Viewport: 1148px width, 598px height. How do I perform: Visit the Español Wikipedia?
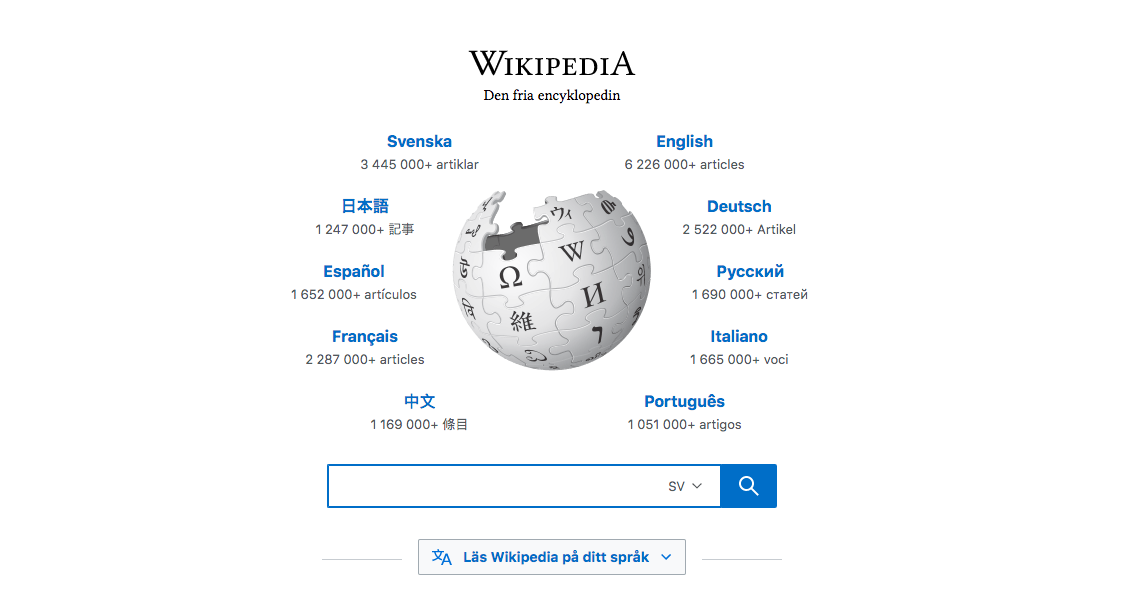tap(354, 272)
